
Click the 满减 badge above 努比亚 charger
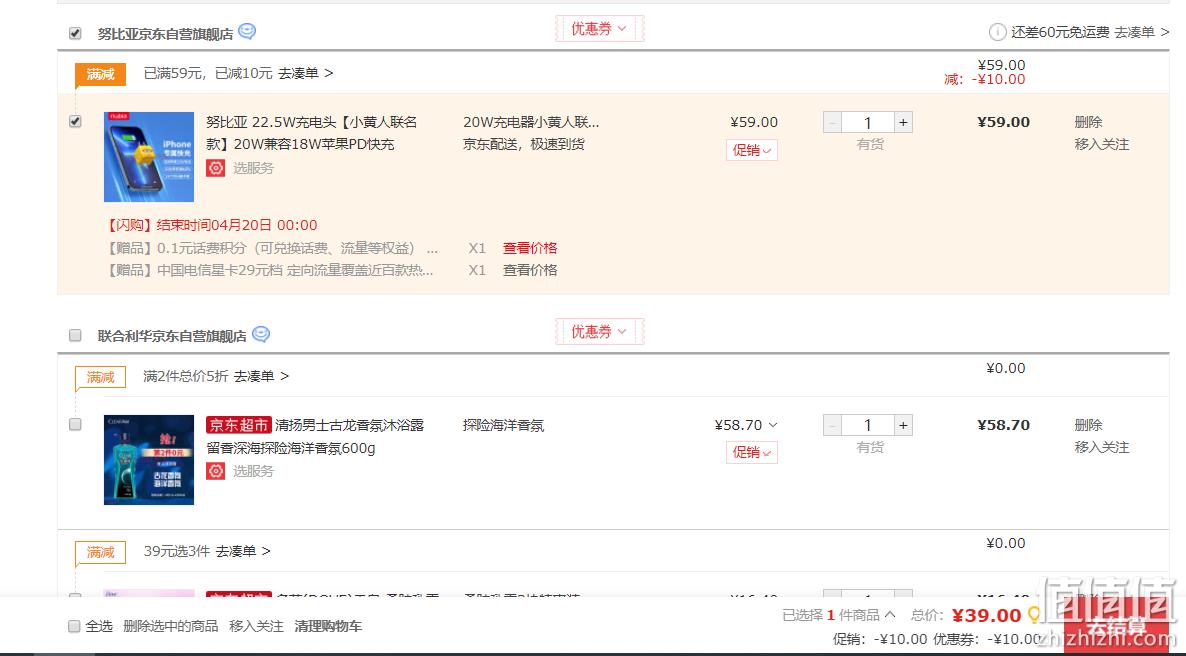(101, 74)
